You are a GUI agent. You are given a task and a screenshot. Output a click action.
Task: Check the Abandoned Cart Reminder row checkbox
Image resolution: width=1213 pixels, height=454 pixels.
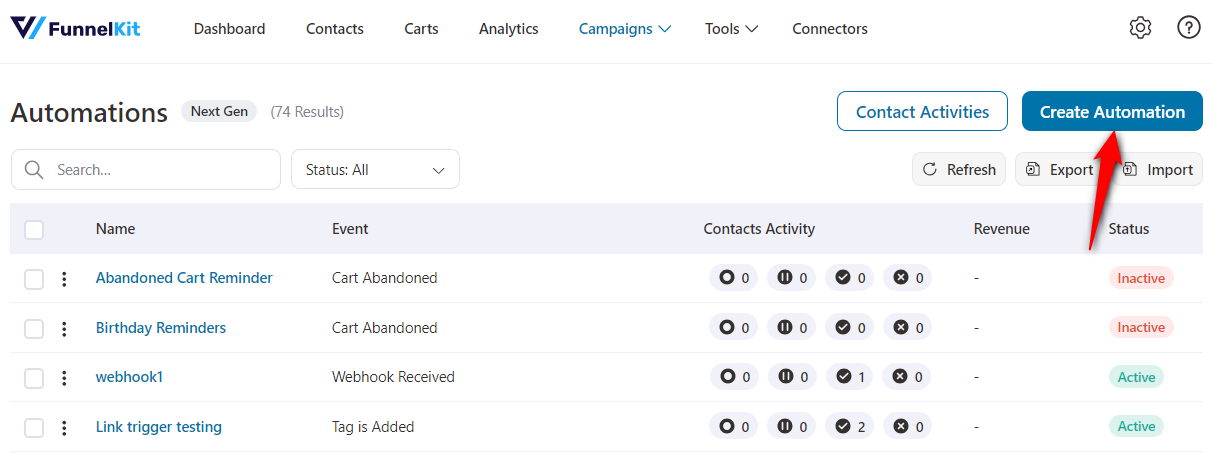pos(34,279)
